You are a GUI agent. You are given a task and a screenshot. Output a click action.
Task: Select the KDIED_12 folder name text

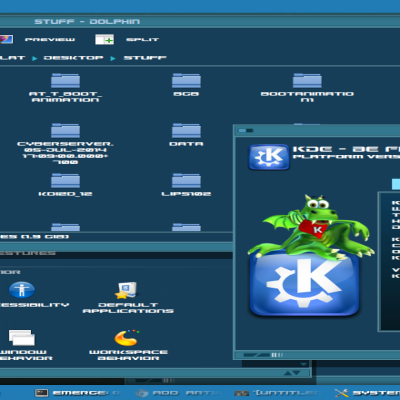click(65, 194)
